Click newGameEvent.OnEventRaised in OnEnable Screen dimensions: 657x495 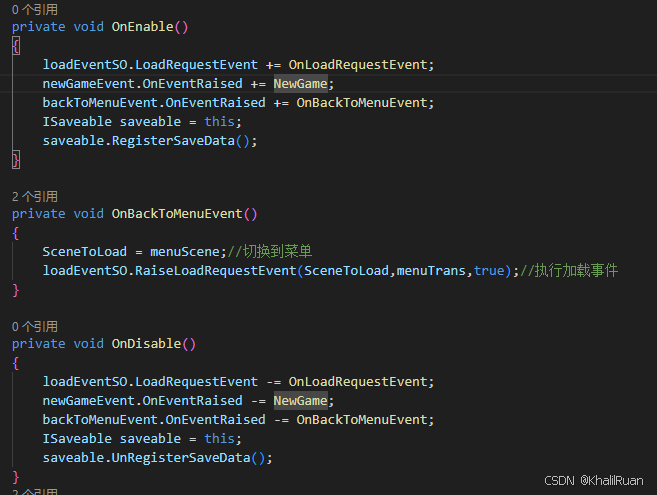pos(142,84)
